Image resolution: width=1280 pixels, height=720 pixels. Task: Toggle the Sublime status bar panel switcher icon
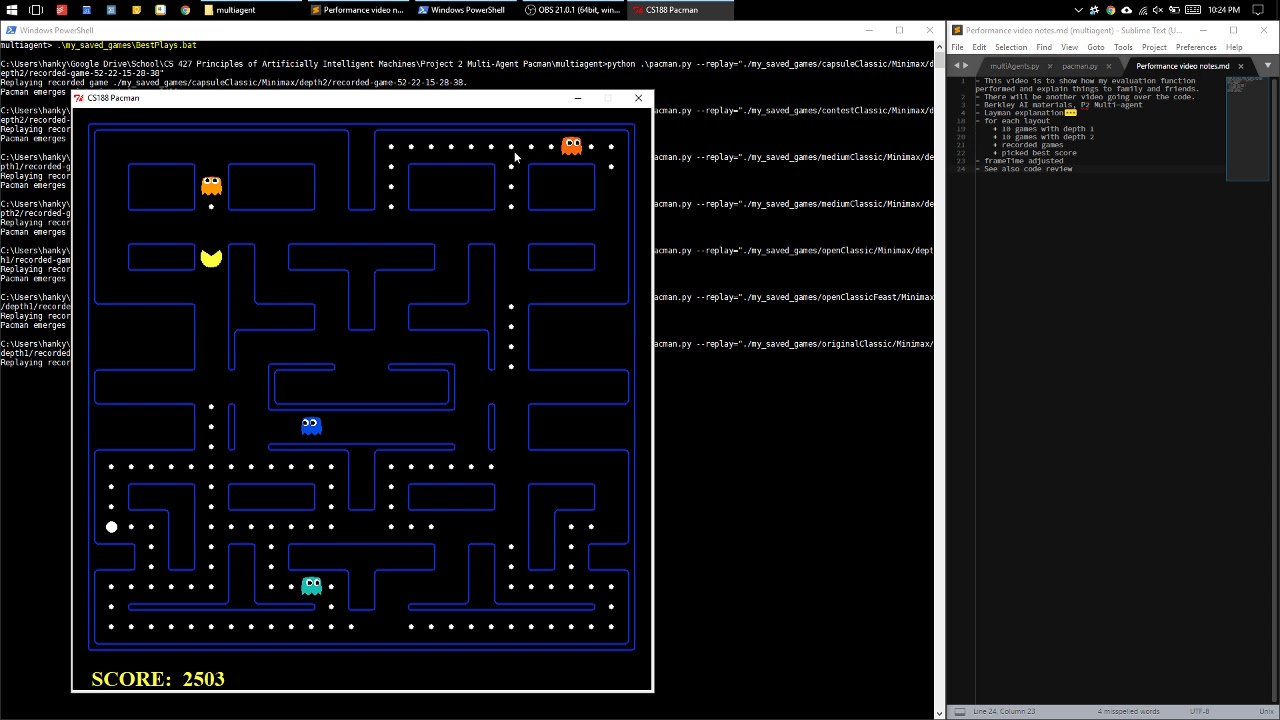[x=960, y=711]
